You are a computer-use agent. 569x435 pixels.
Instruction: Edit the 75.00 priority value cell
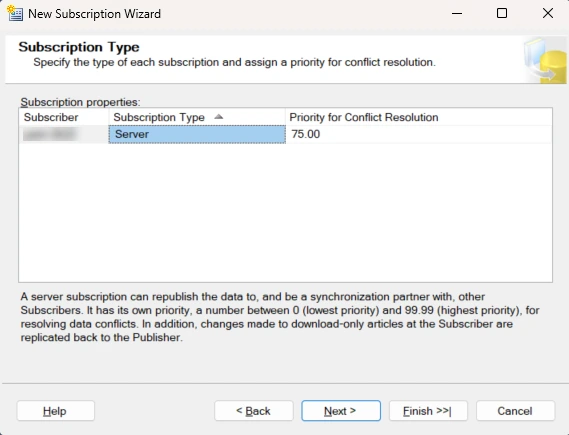pyautogui.click(x=419, y=134)
